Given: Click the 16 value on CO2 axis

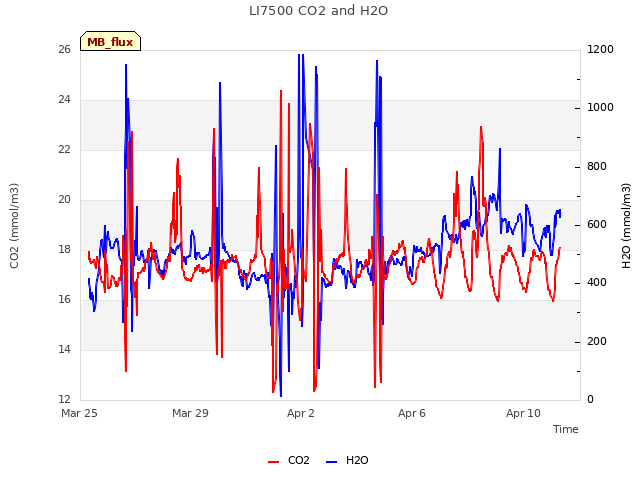Looking at the screenshot, I should pyautogui.click(x=64, y=300).
